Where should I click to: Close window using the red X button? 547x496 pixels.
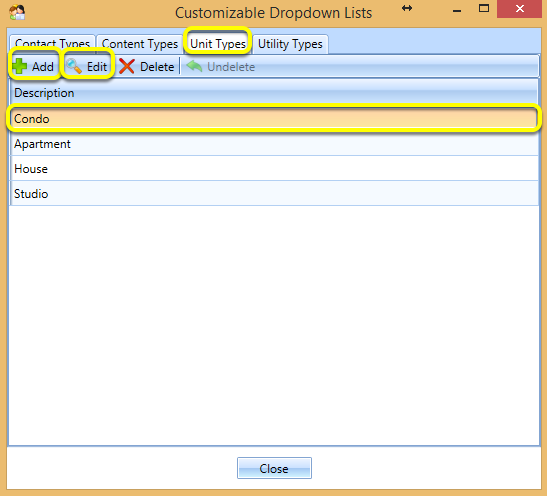[519, 9]
